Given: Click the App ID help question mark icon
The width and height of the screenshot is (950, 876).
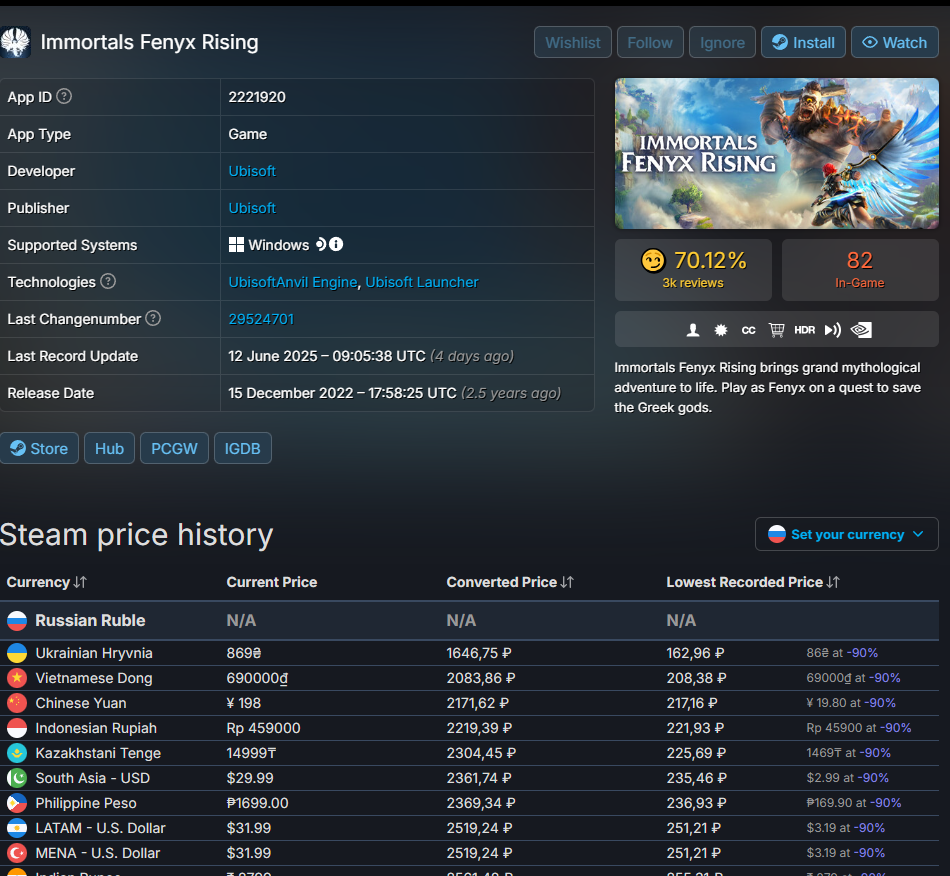Looking at the screenshot, I should [64, 96].
